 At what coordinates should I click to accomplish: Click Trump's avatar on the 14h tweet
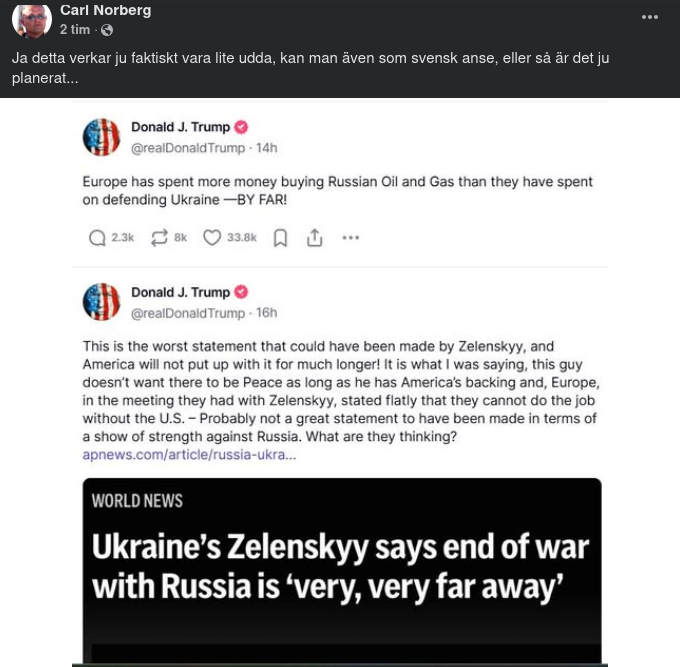pos(101,137)
